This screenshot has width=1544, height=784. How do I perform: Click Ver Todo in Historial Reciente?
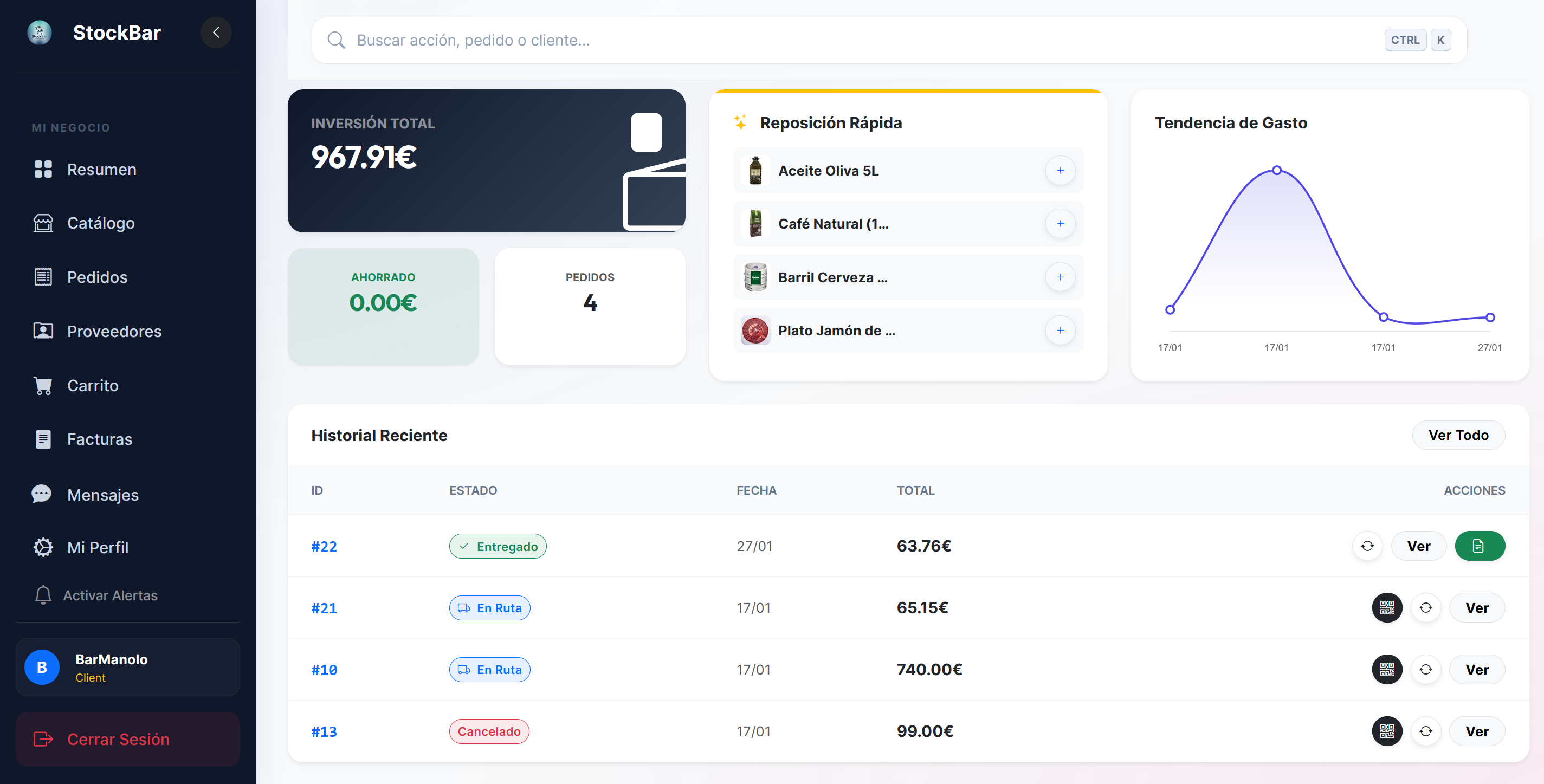coord(1458,435)
